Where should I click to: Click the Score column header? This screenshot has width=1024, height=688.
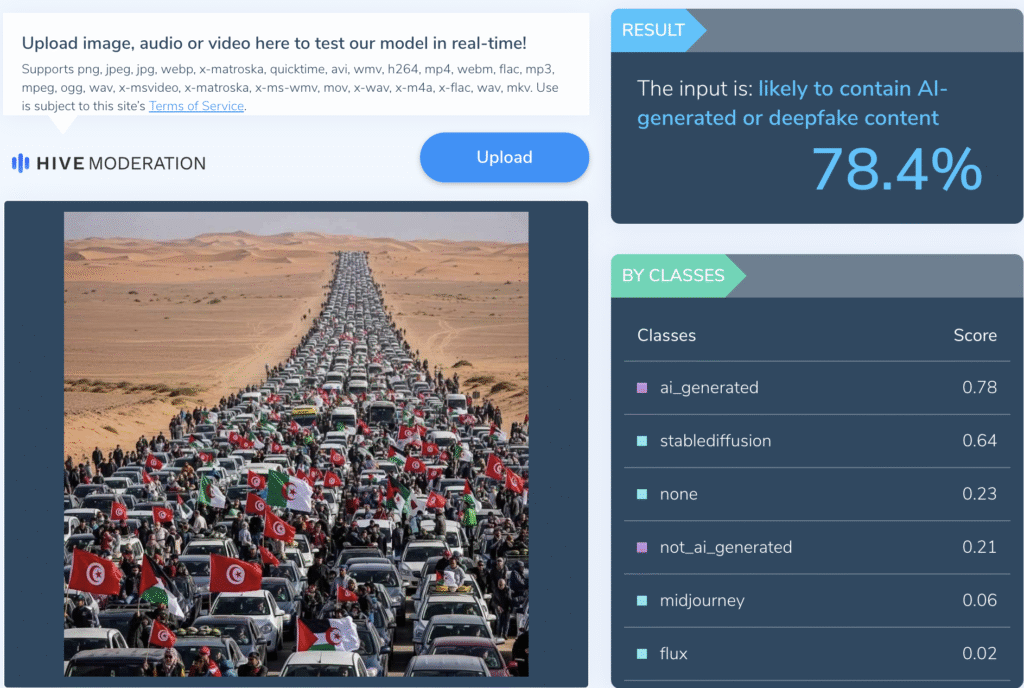pos(975,336)
